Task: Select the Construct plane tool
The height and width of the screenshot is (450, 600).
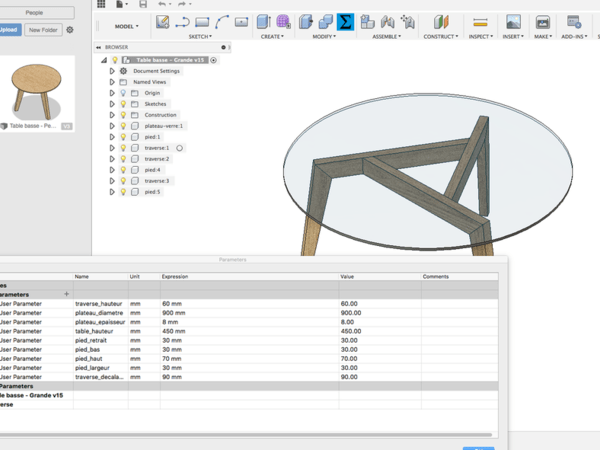Action: 441,22
